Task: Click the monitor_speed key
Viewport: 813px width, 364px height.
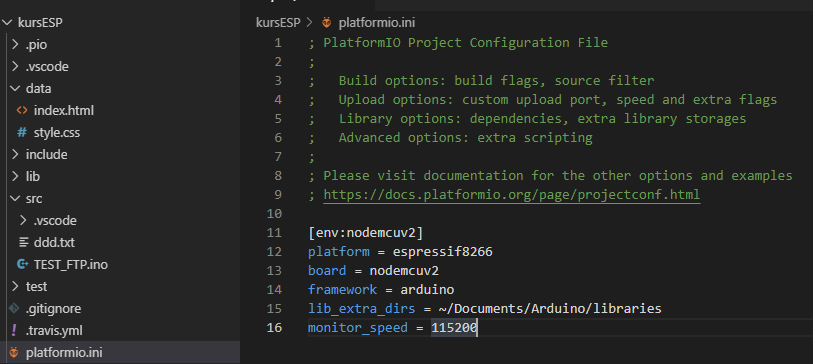Action: 358,328
